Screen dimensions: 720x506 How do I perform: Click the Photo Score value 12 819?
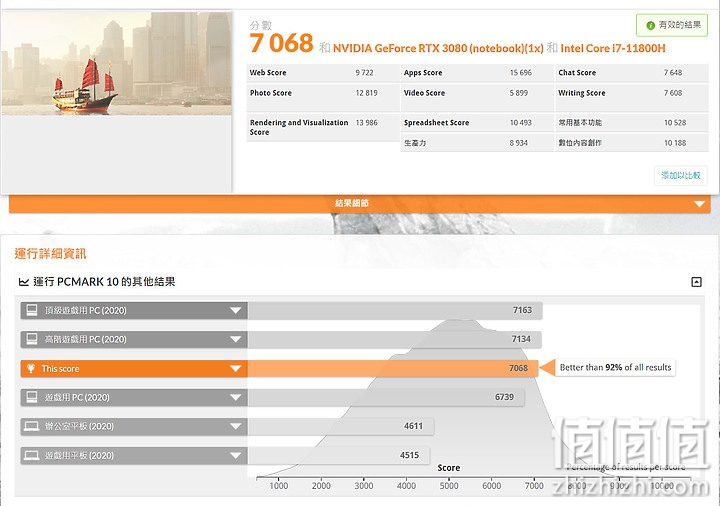[366, 93]
